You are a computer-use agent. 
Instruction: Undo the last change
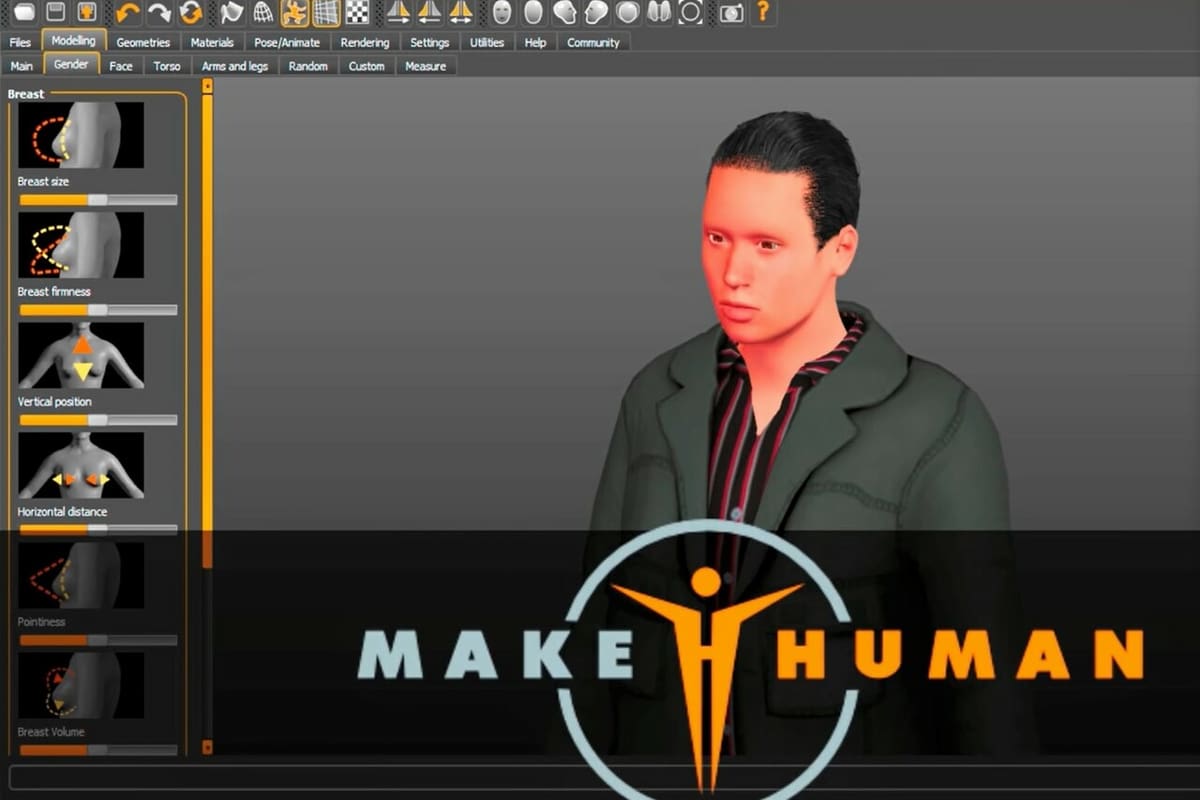(128, 12)
